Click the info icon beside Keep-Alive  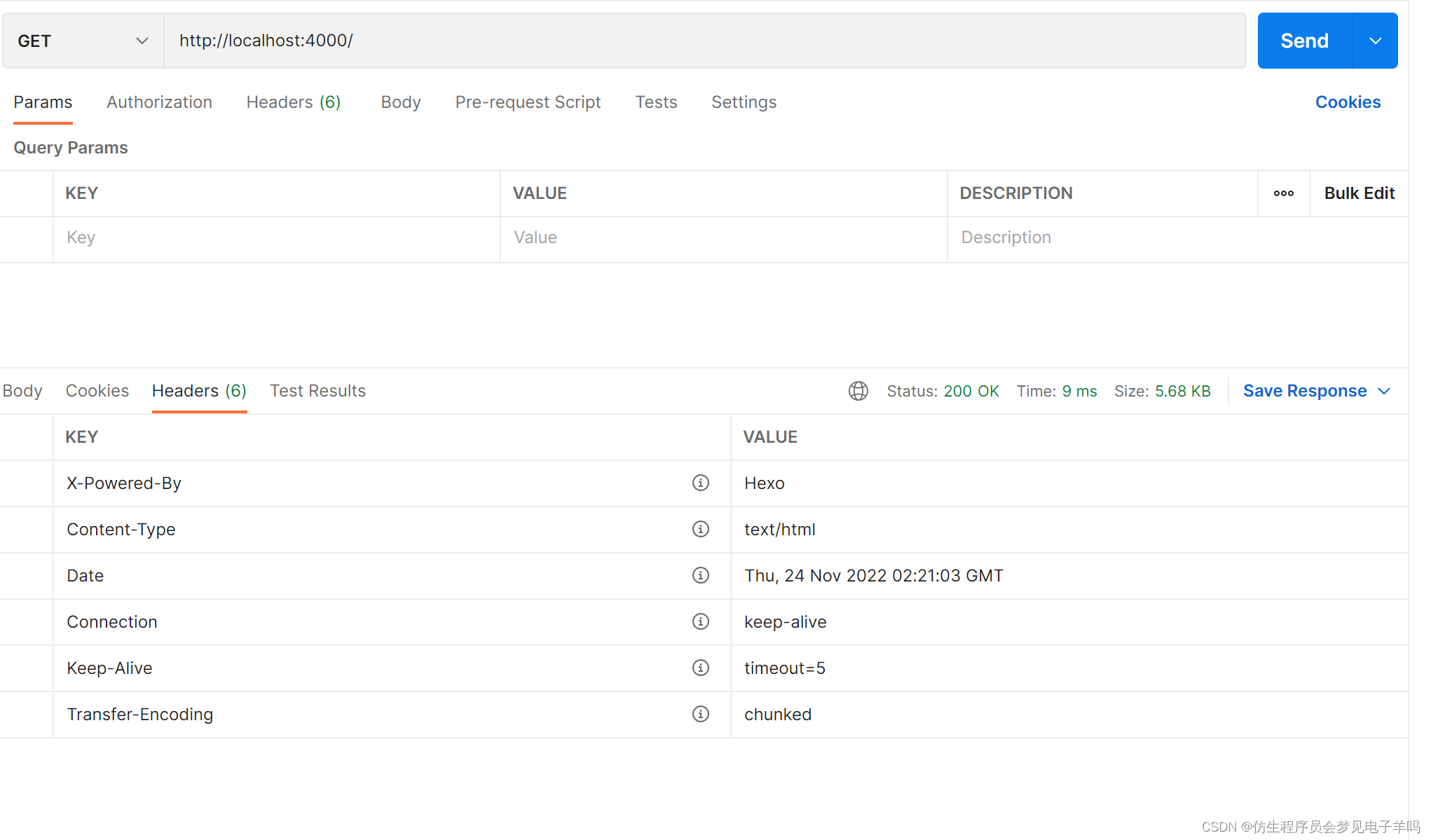pyautogui.click(x=700, y=668)
